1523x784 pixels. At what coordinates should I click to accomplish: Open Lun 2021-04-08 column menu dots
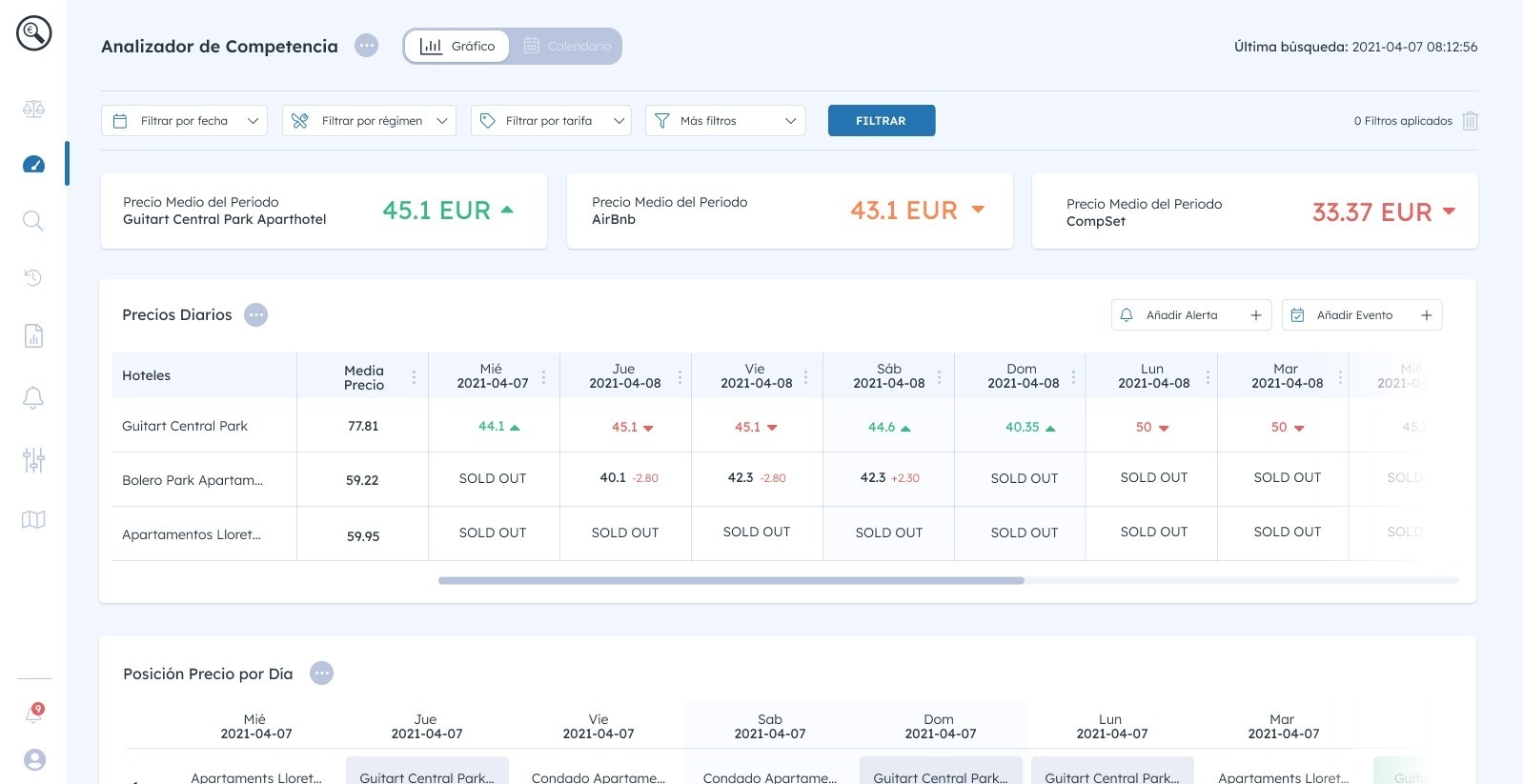tap(1208, 377)
